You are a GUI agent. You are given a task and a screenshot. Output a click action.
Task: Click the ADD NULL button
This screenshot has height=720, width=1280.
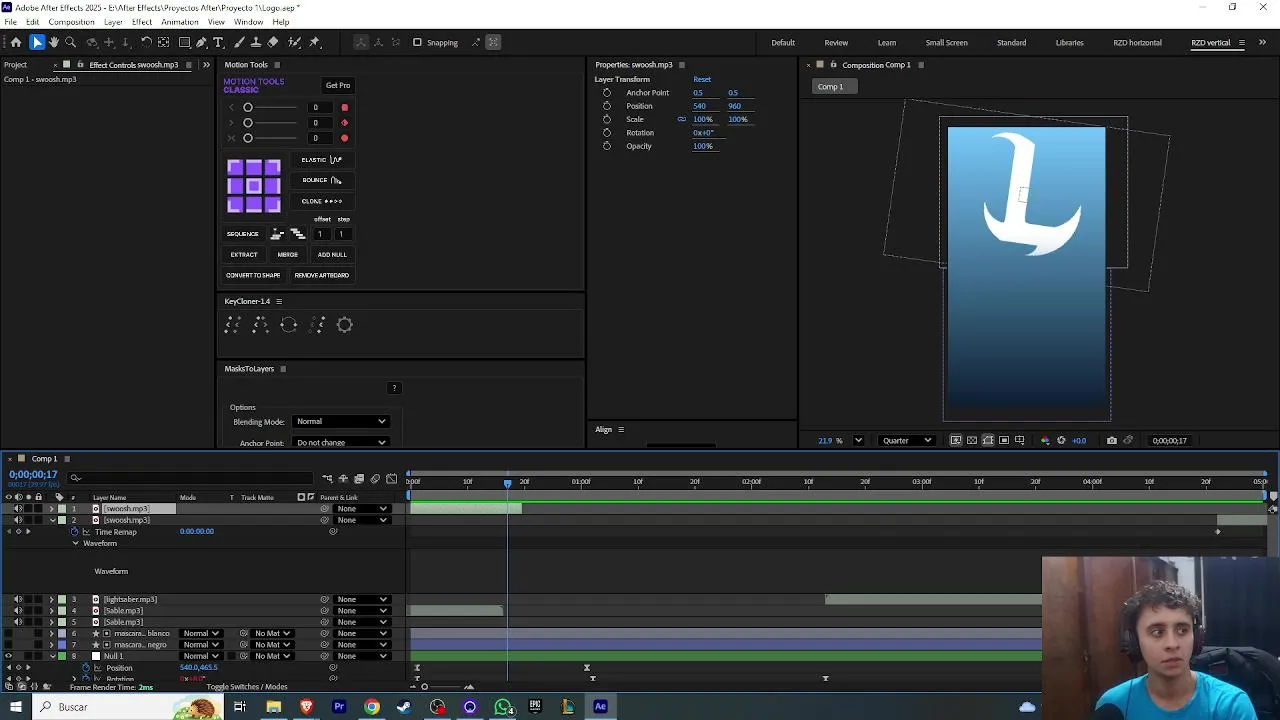[x=332, y=254]
